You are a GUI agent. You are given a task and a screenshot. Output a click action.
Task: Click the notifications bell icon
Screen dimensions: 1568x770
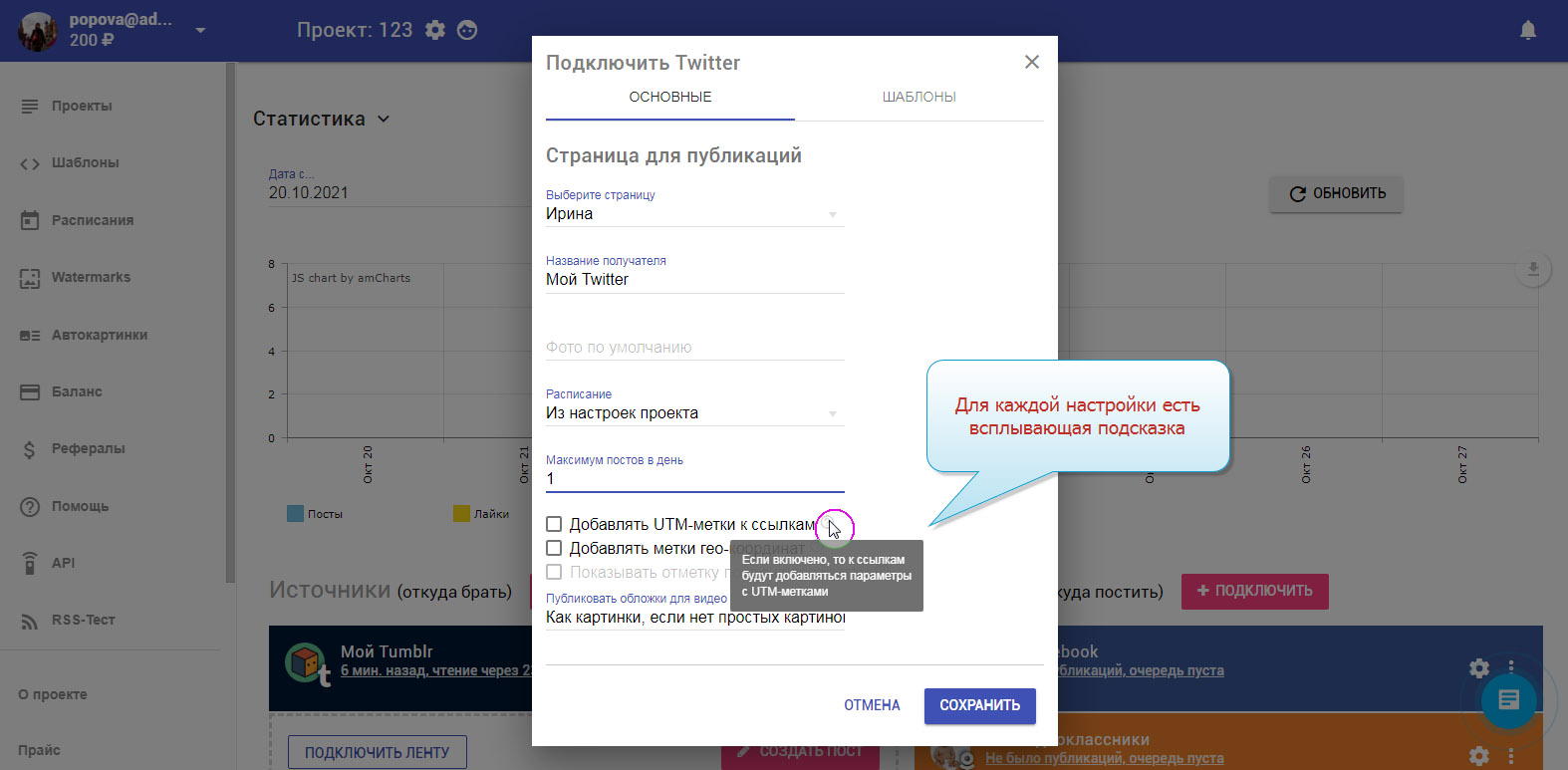click(x=1527, y=30)
